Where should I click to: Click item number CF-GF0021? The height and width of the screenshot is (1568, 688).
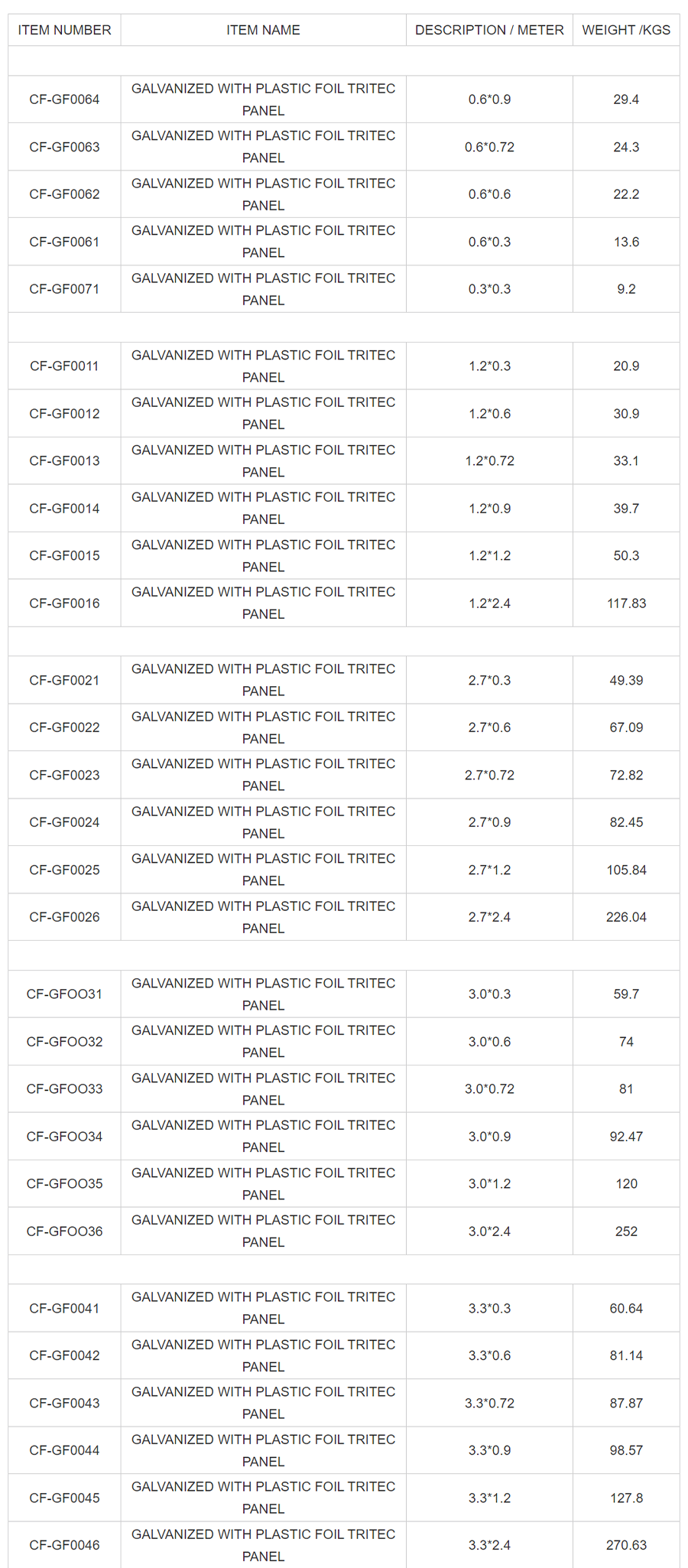tap(64, 680)
